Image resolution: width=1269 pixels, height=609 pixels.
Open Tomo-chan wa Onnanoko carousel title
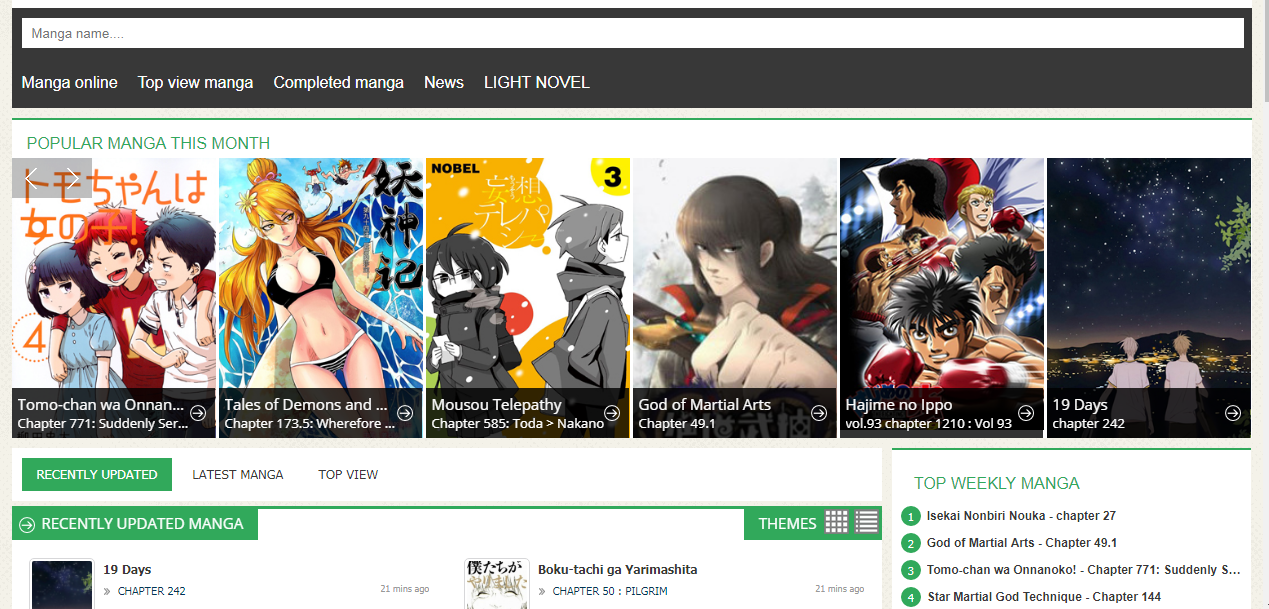101,405
